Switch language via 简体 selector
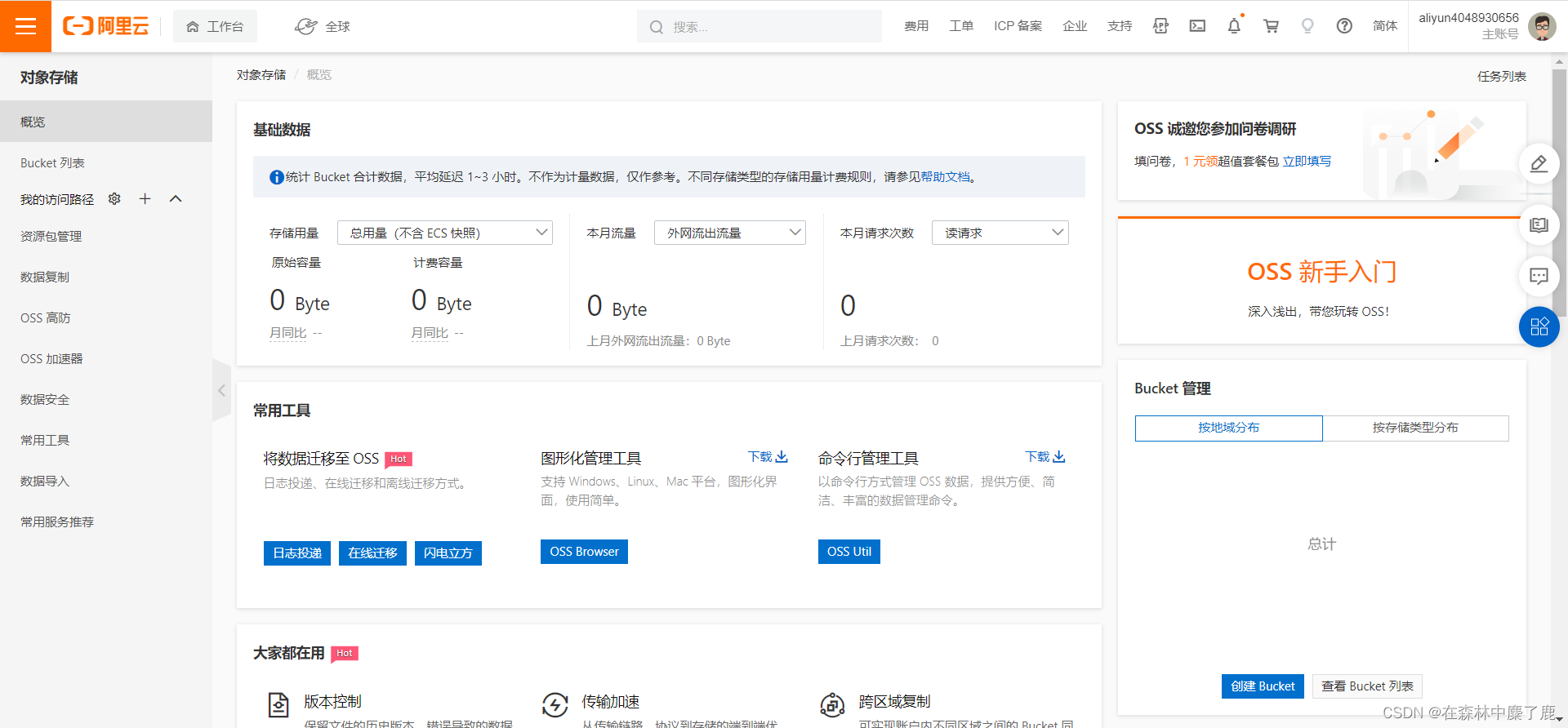Viewport: 1568px width, 728px height. pyautogui.click(x=1385, y=26)
